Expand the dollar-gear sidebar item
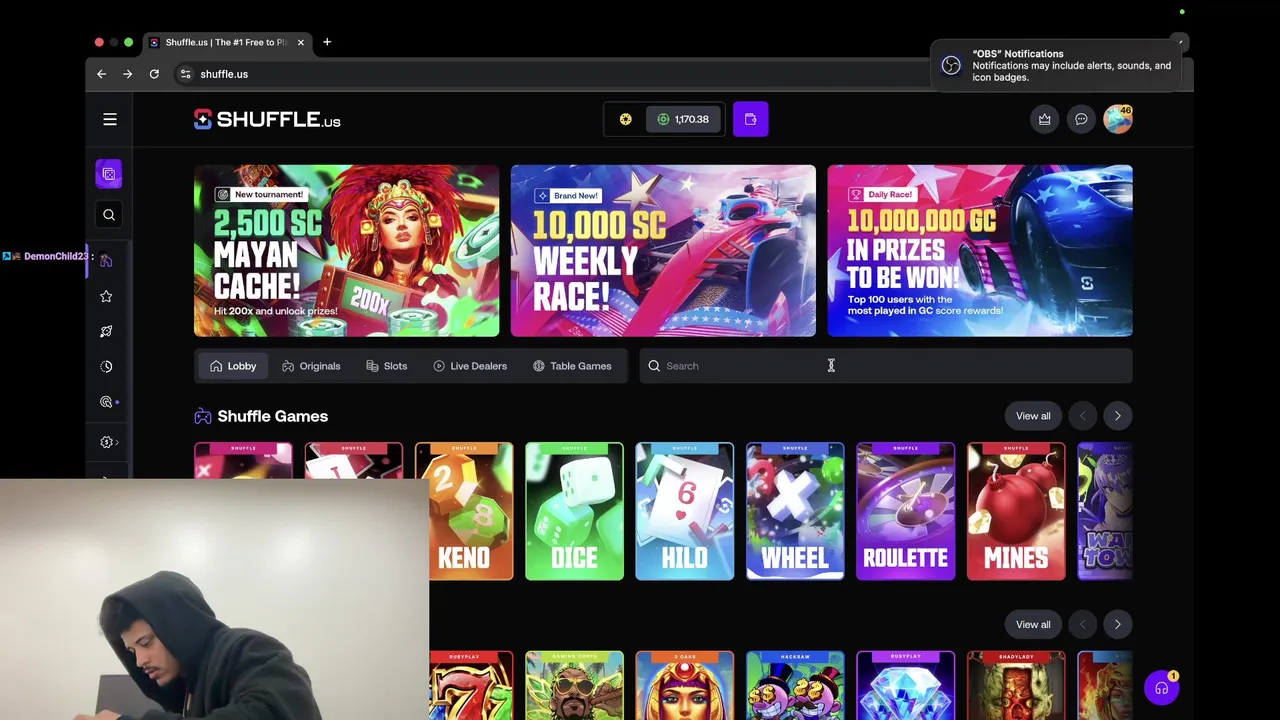The height and width of the screenshot is (720, 1280). click(x=108, y=442)
